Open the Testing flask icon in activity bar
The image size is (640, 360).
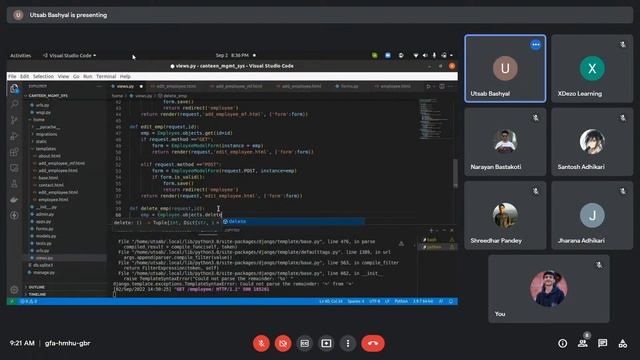click(14, 184)
